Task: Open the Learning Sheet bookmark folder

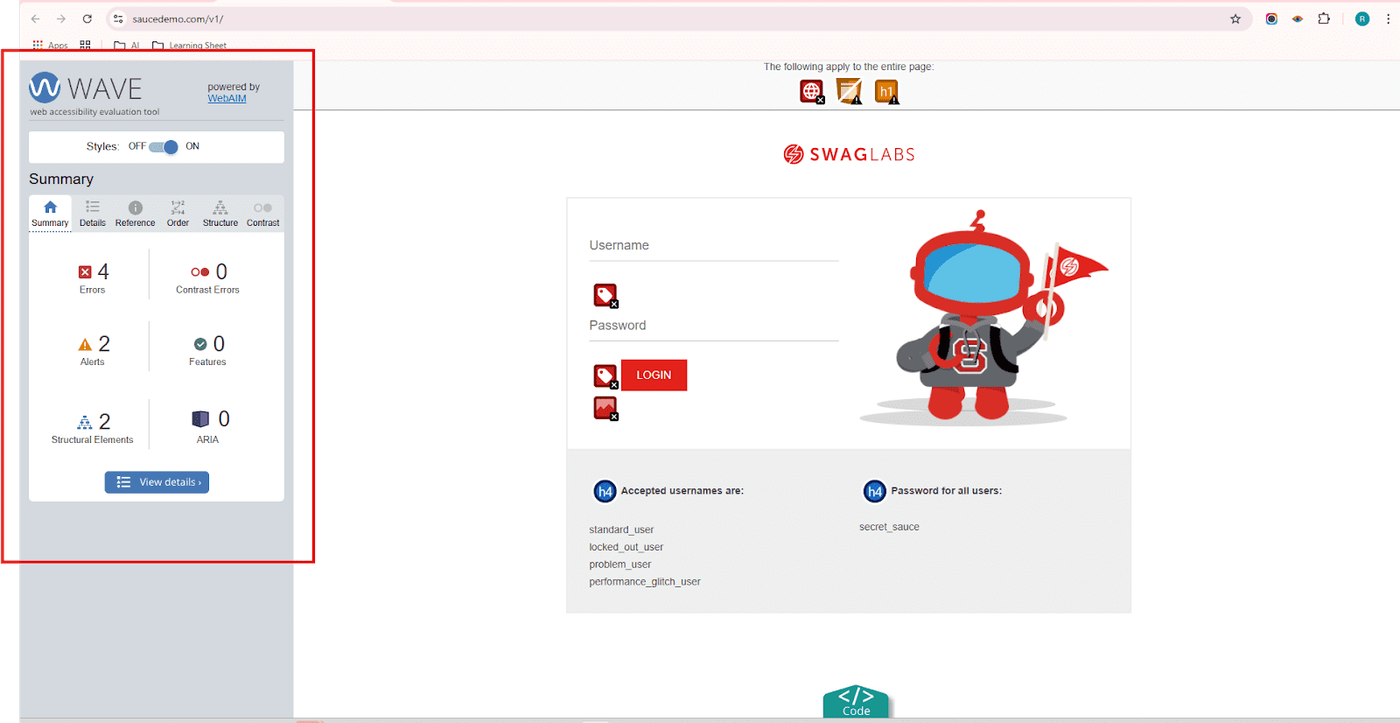Action: pos(189,45)
